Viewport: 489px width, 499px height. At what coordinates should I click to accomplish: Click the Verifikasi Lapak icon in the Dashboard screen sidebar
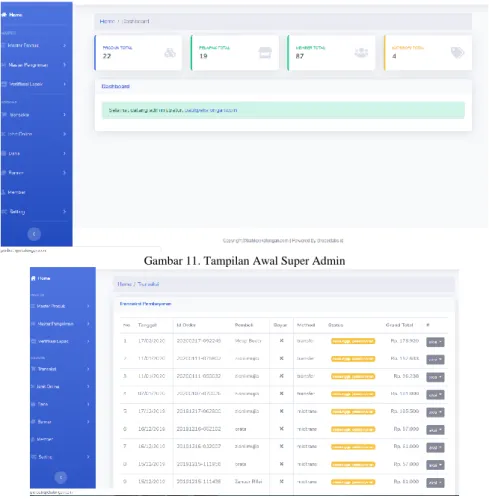[4, 84]
